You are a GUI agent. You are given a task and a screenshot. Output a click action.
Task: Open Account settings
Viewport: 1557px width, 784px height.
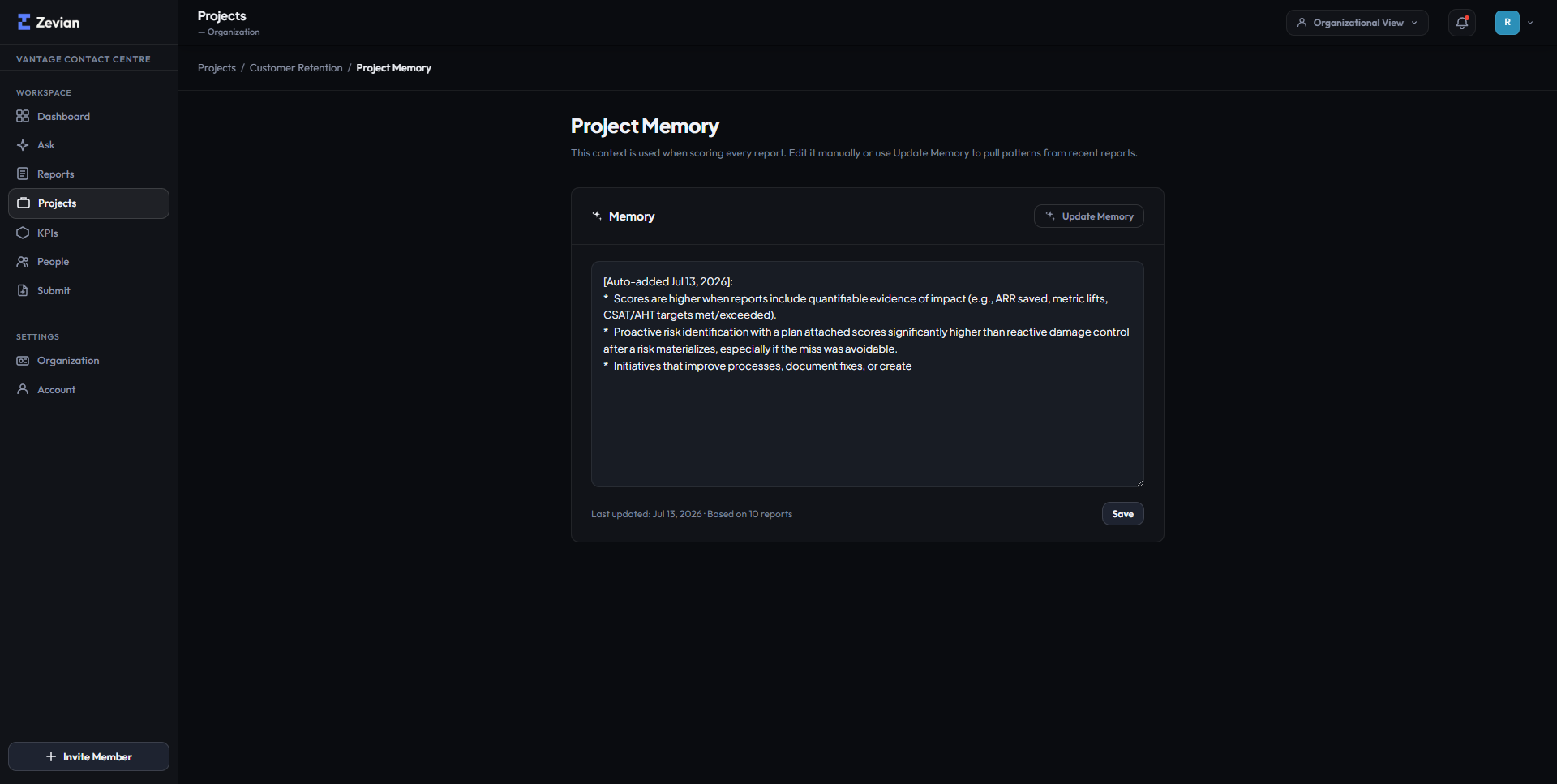[88, 389]
